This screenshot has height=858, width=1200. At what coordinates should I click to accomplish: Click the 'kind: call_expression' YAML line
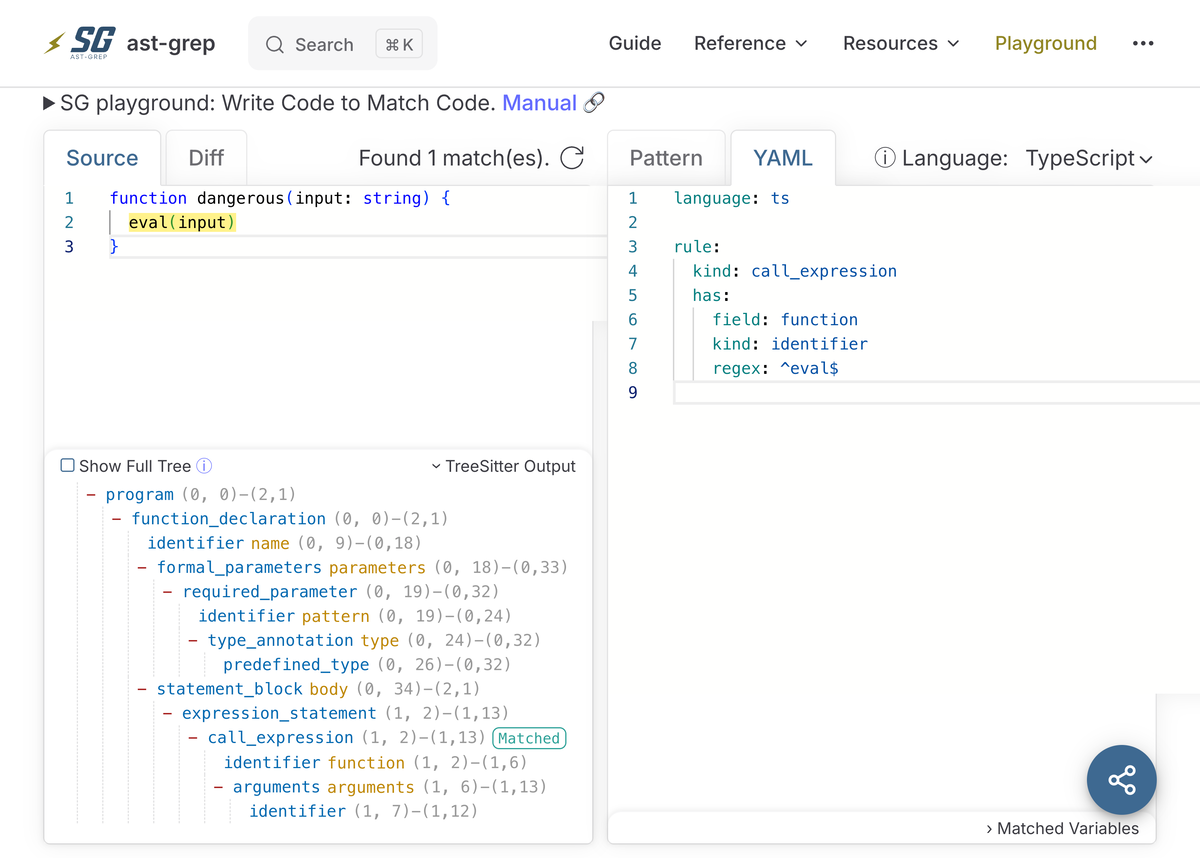tap(795, 271)
